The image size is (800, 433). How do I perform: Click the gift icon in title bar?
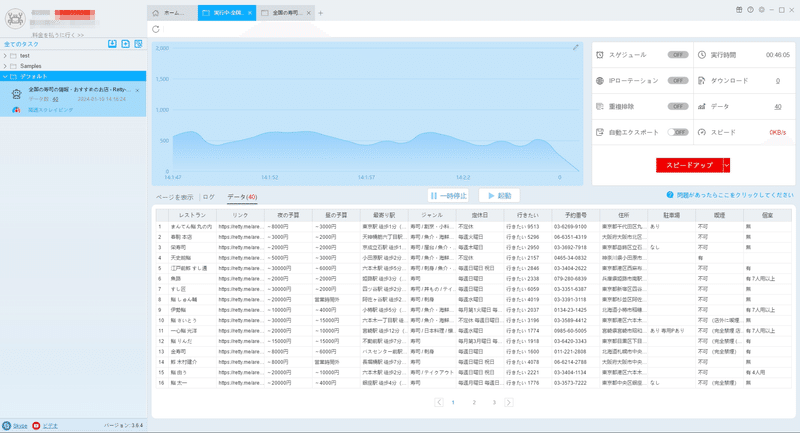tap(739, 10)
